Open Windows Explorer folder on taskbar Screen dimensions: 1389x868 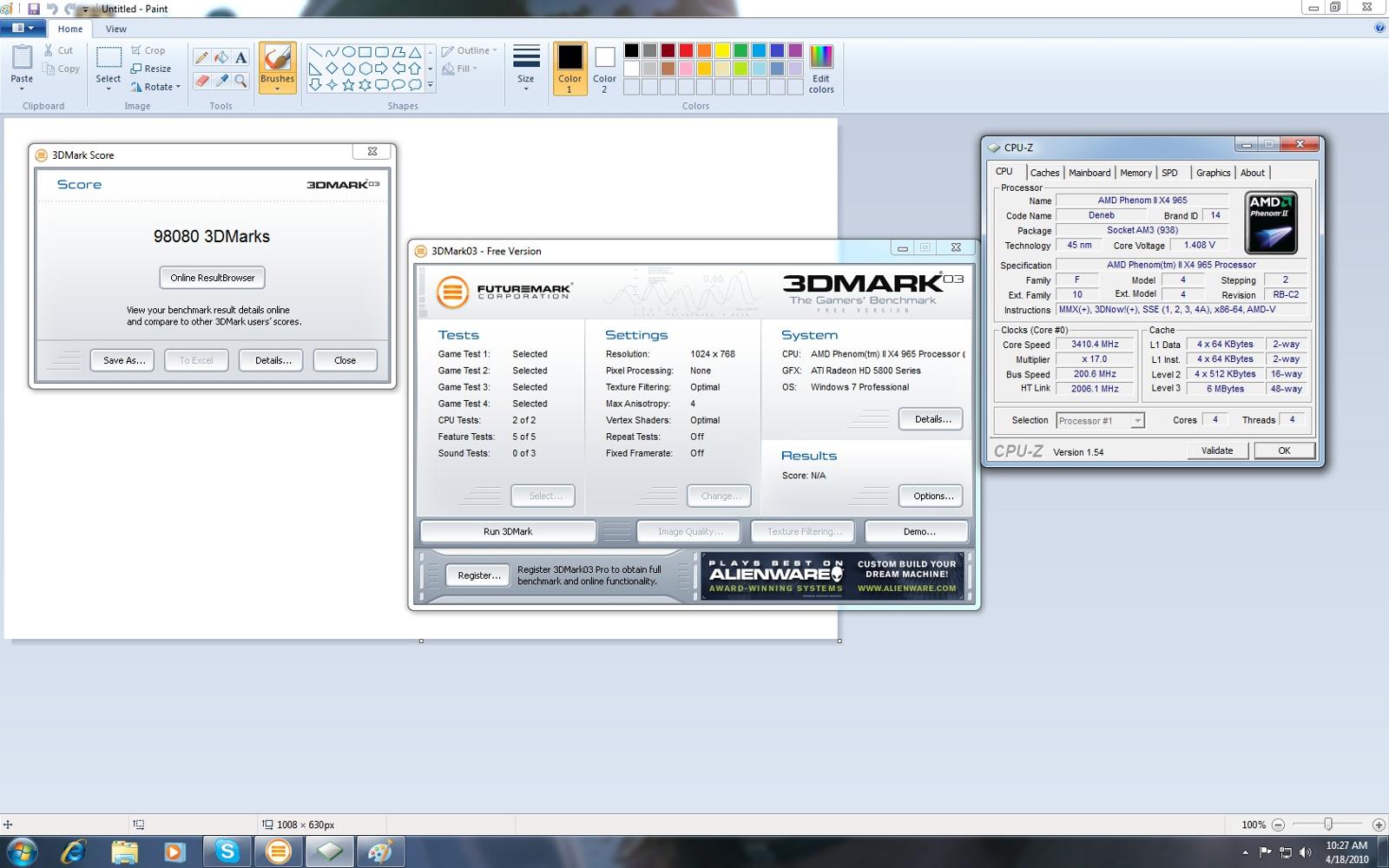point(124,852)
